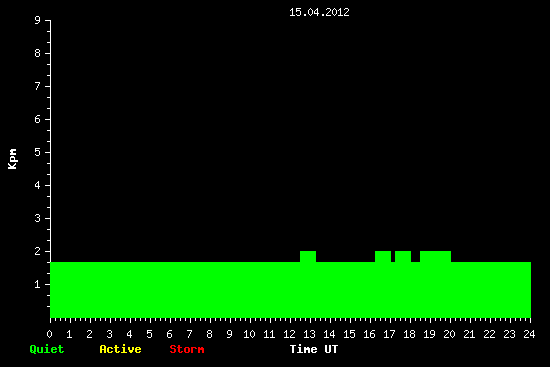Image resolution: width=550 pixels, height=367 pixels.
Task: Click the 2 tick on Kpm axis
Action: pyautogui.click(x=38, y=251)
